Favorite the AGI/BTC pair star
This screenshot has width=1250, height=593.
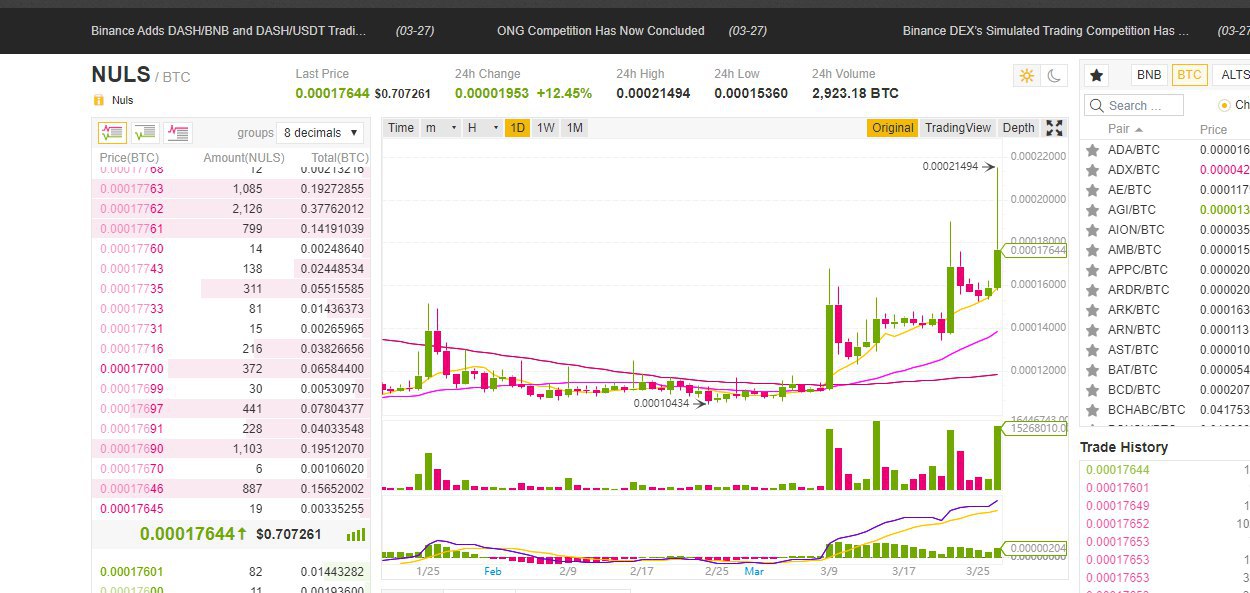1093,210
